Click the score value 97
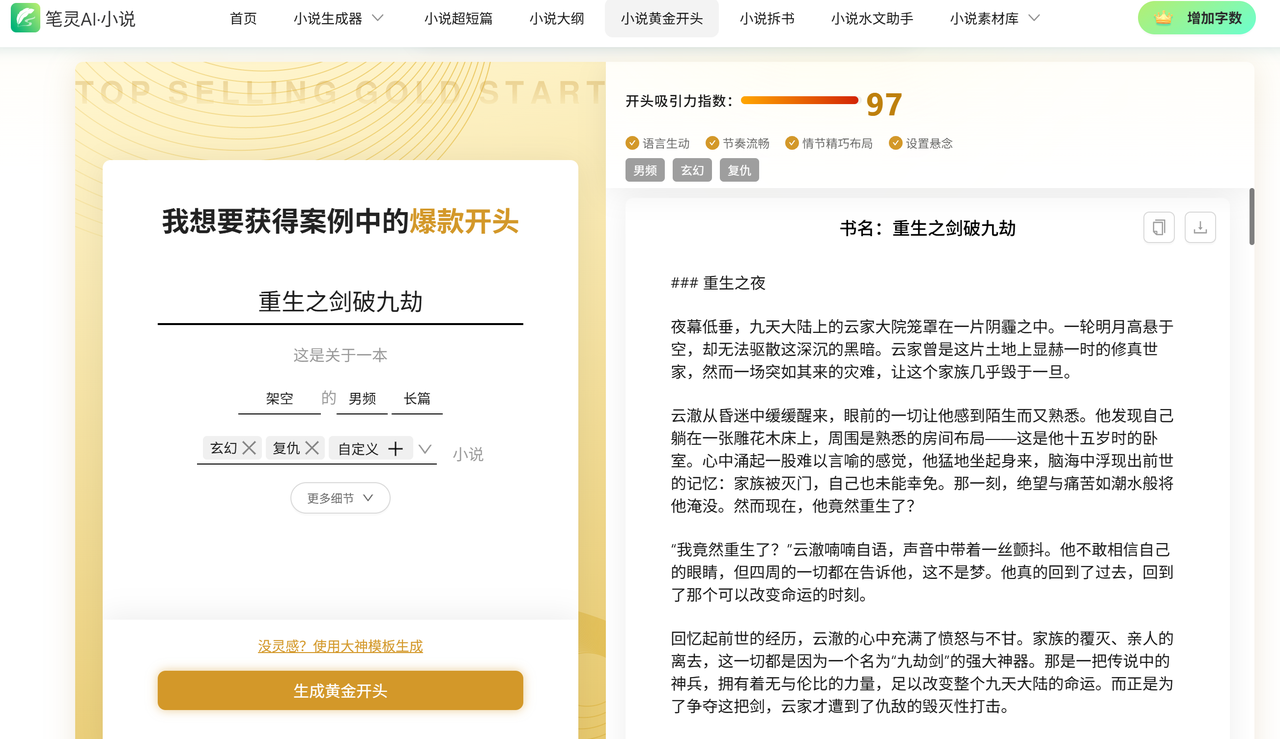The width and height of the screenshot is (1280, 739). (x=884, y=104)
